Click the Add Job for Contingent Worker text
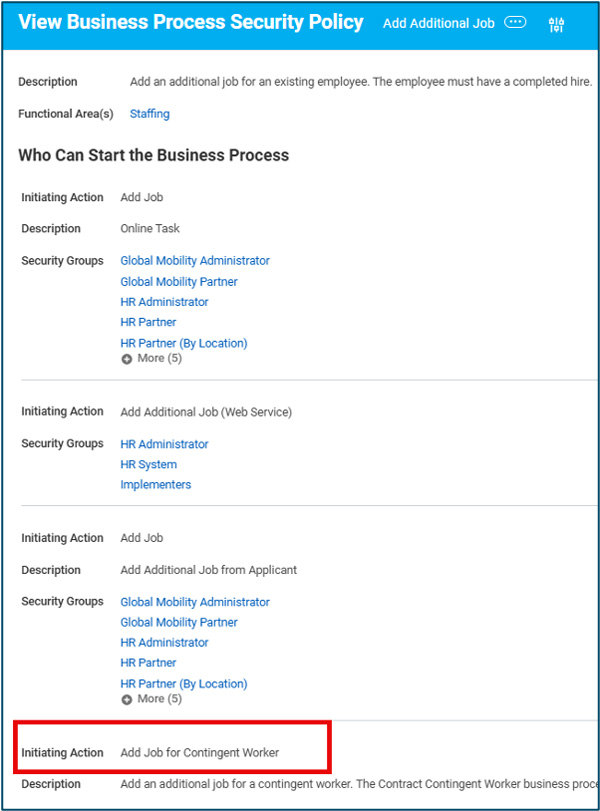 200,752
